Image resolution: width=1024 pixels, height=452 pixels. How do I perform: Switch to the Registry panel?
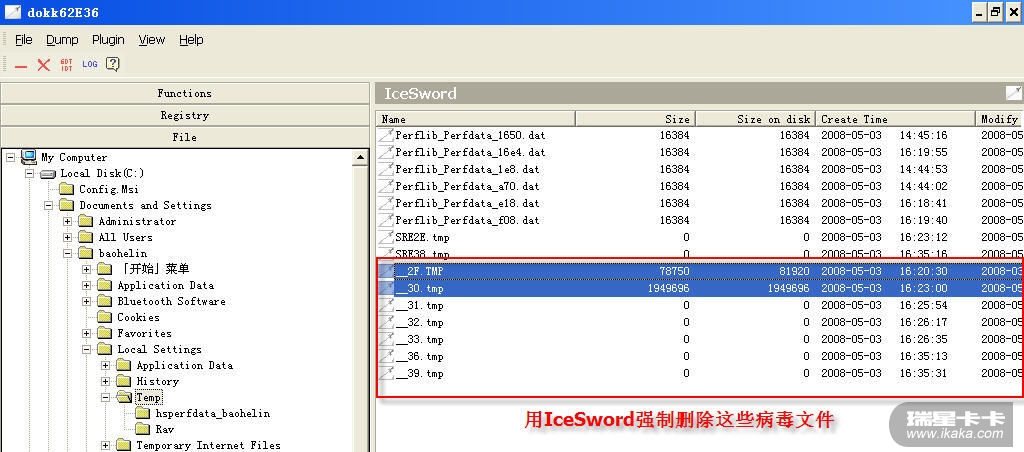point(185,116)
